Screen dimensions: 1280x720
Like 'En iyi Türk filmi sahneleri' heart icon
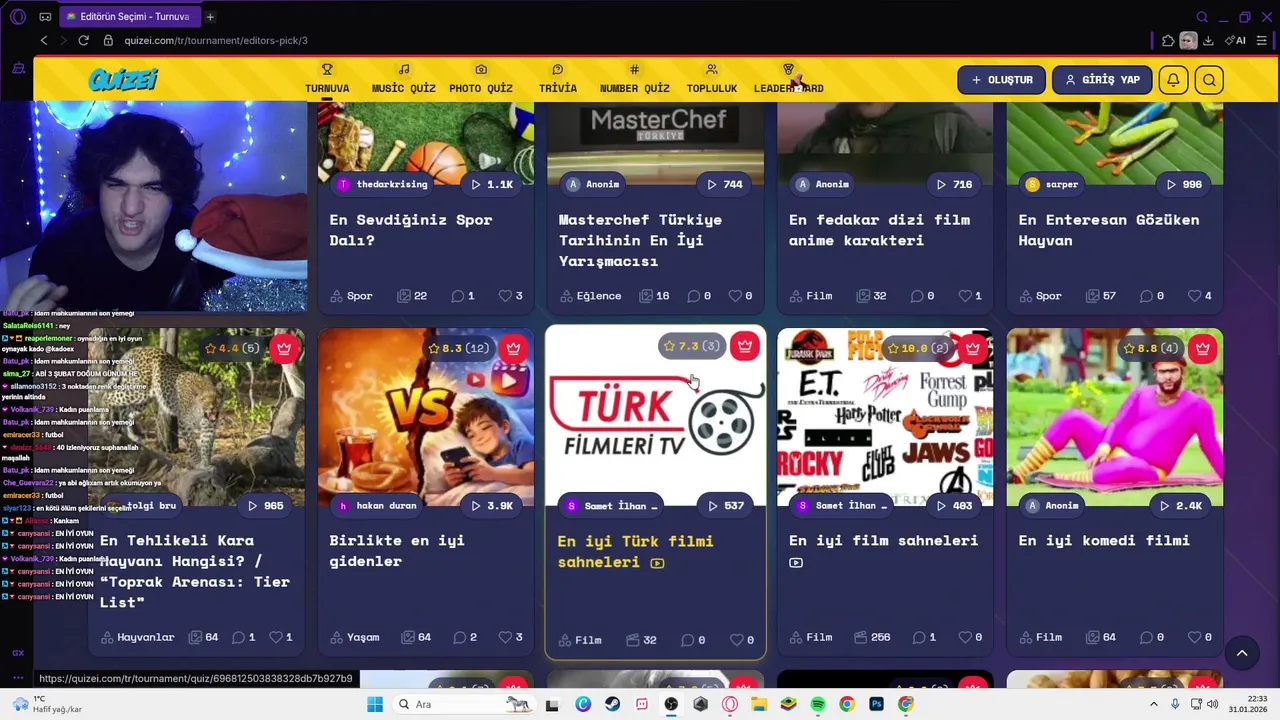[735, 640]
